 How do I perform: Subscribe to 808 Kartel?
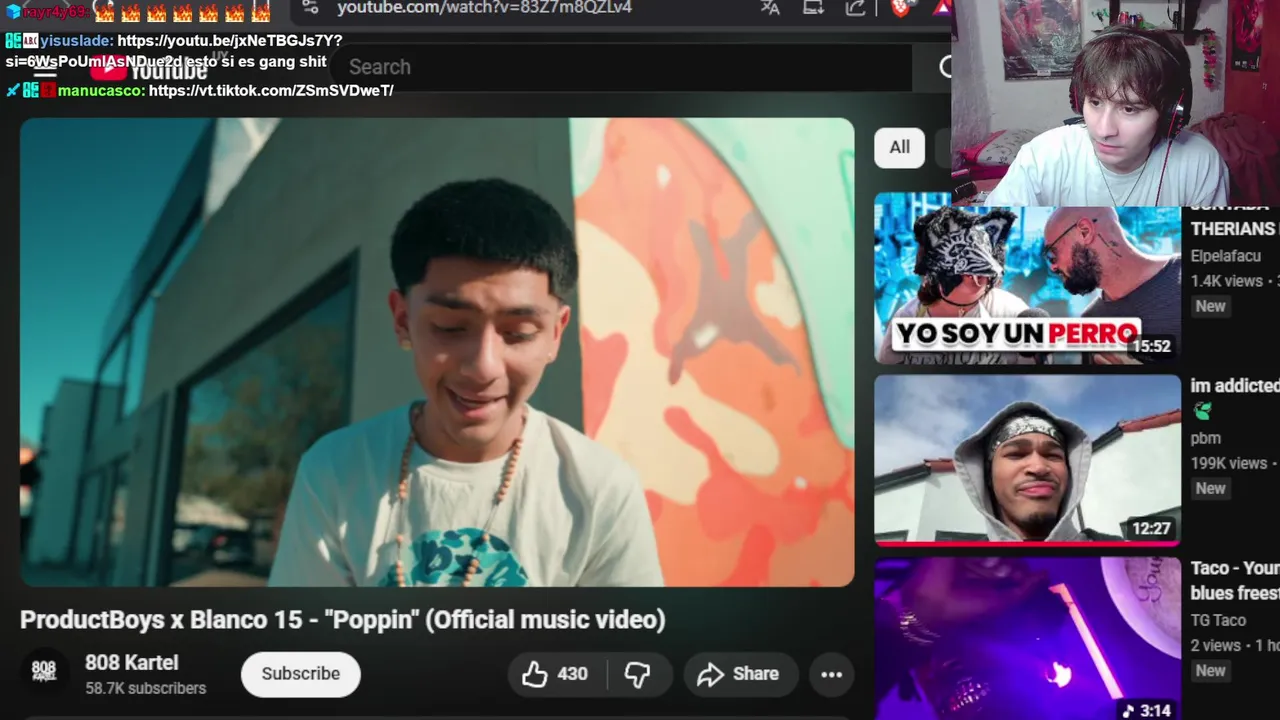300,674
